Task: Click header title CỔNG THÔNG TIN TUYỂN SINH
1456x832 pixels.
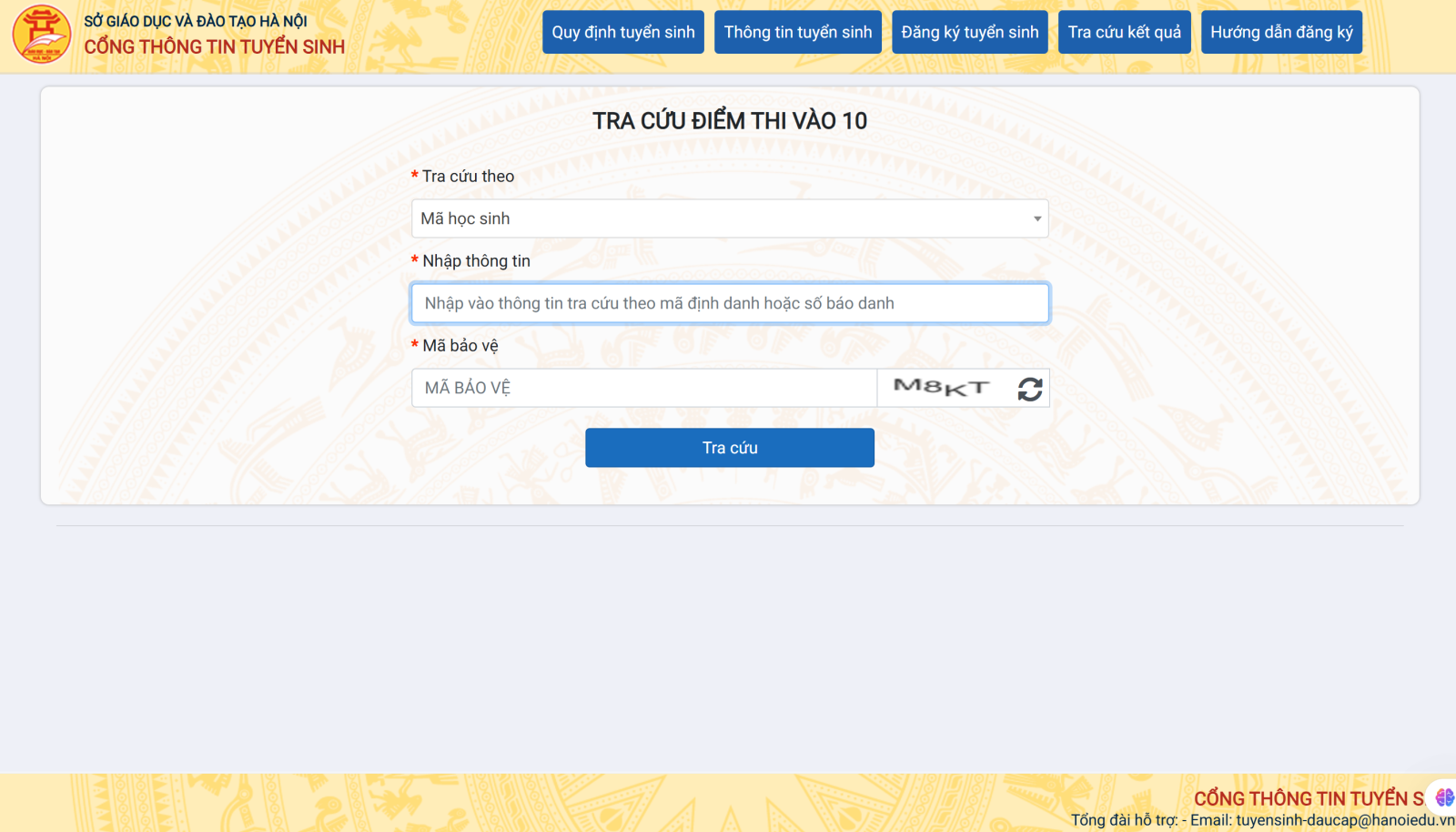Action: pos(215,47)
